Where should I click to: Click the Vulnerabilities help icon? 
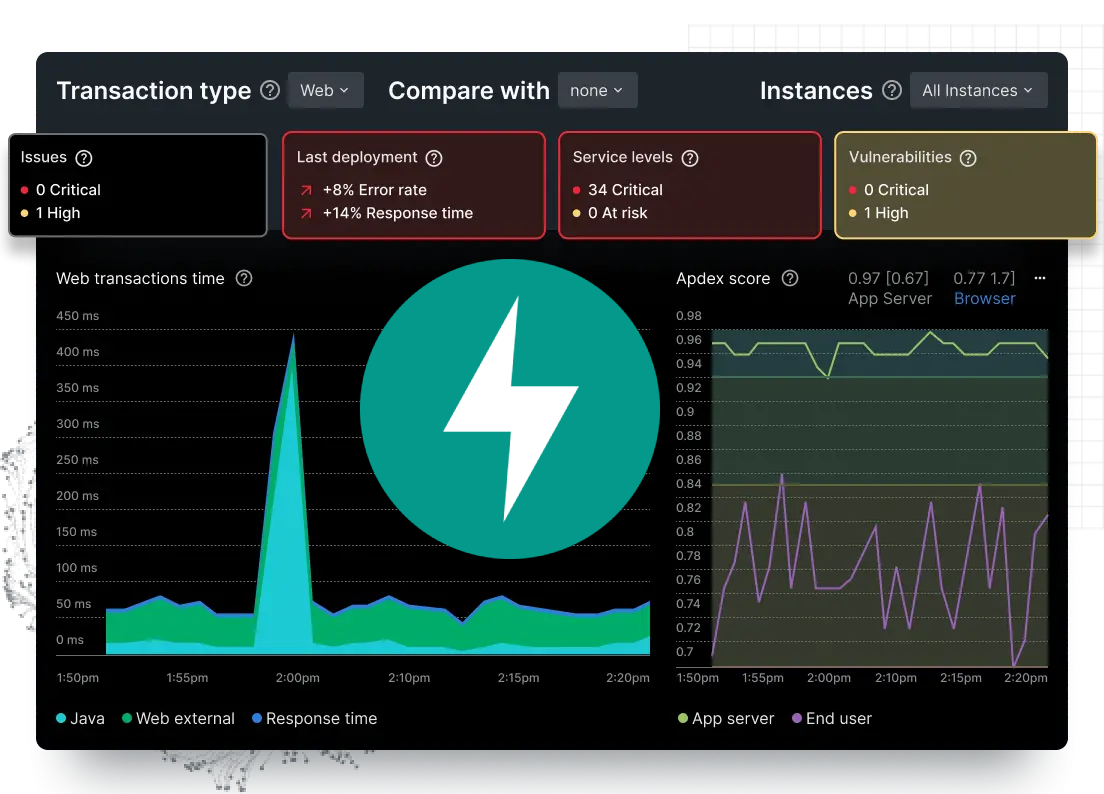968,157
